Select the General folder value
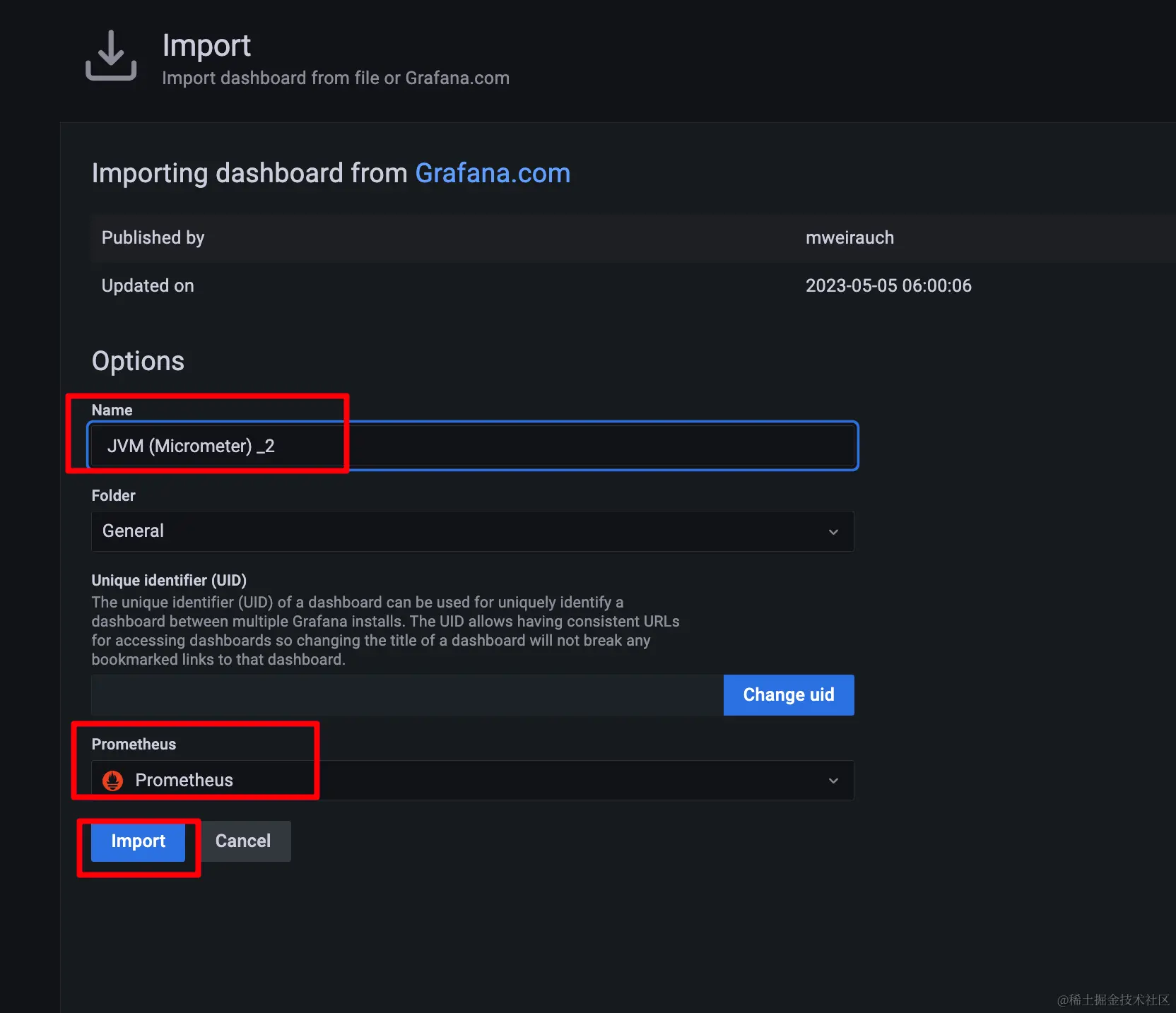 tap(133, 531)
